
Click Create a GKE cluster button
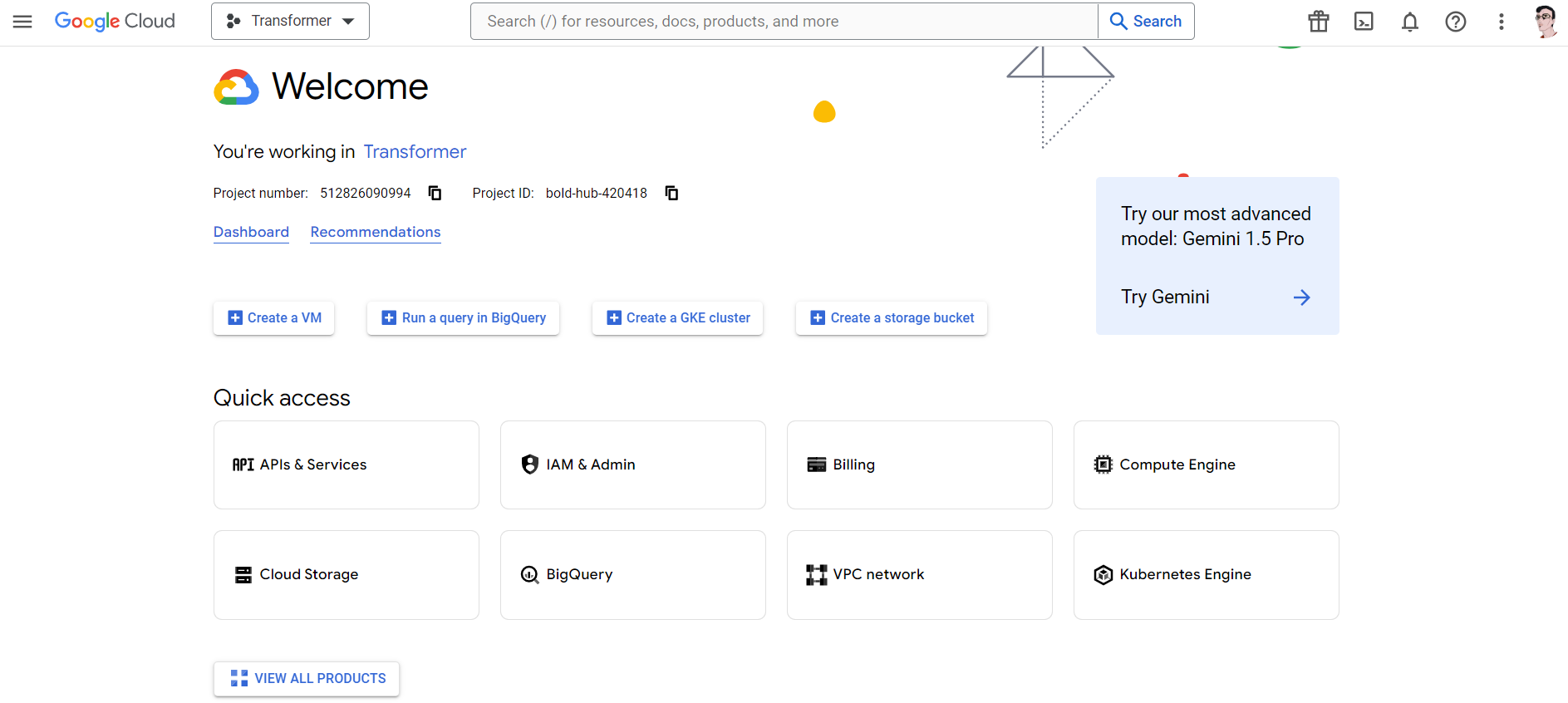pyautogui.click(x=677, y=318)
